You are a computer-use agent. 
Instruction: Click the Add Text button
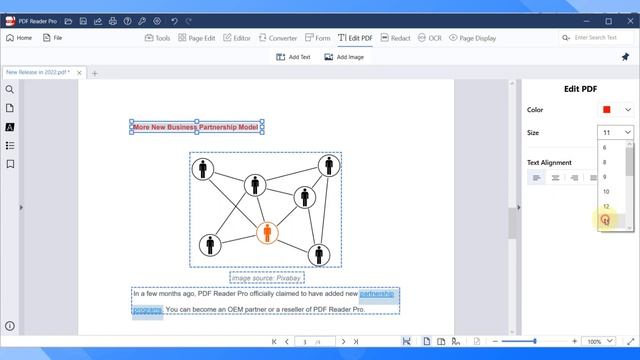coord(293,57)
